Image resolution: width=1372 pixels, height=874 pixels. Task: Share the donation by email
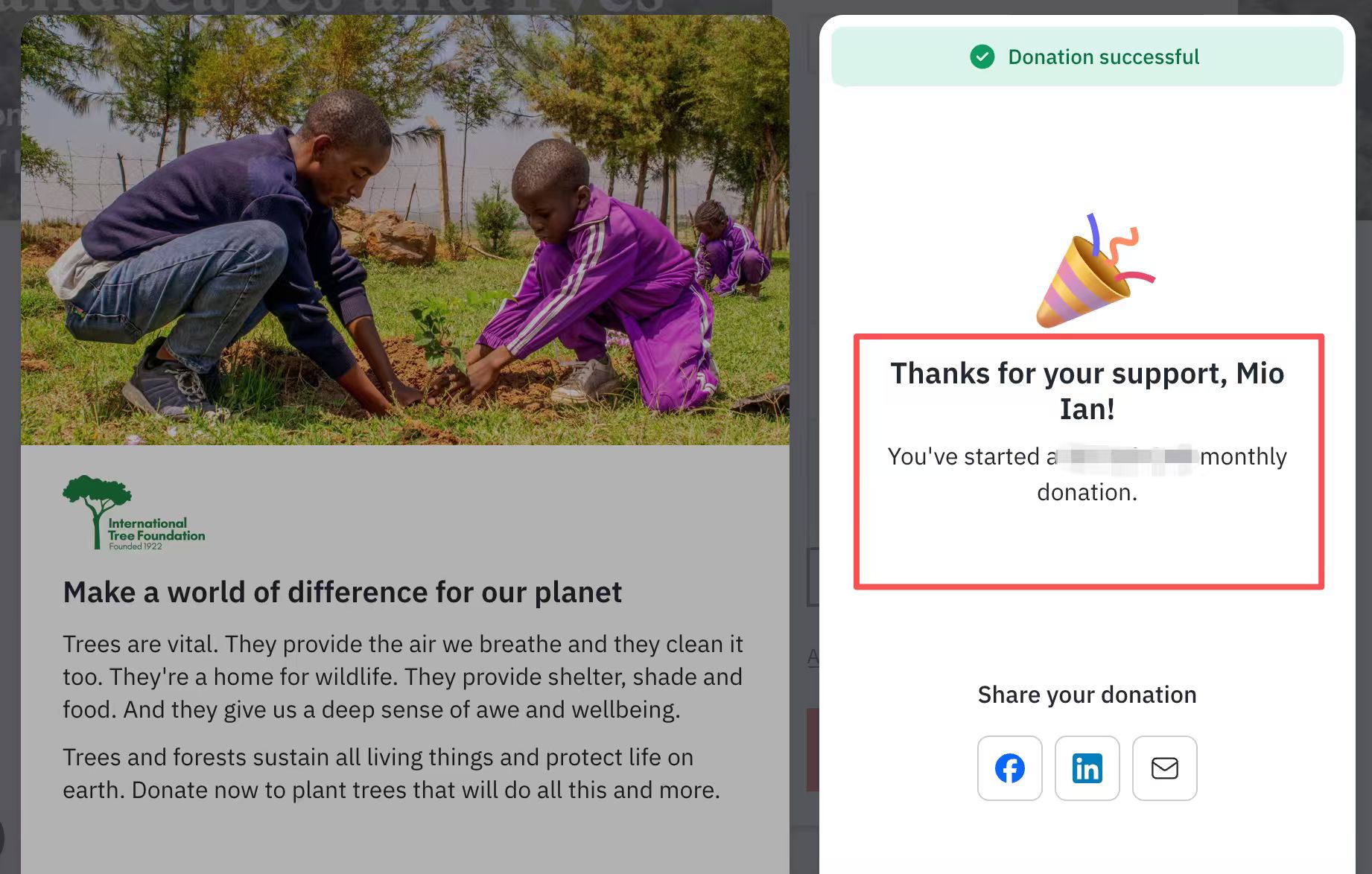(1164, 768)
